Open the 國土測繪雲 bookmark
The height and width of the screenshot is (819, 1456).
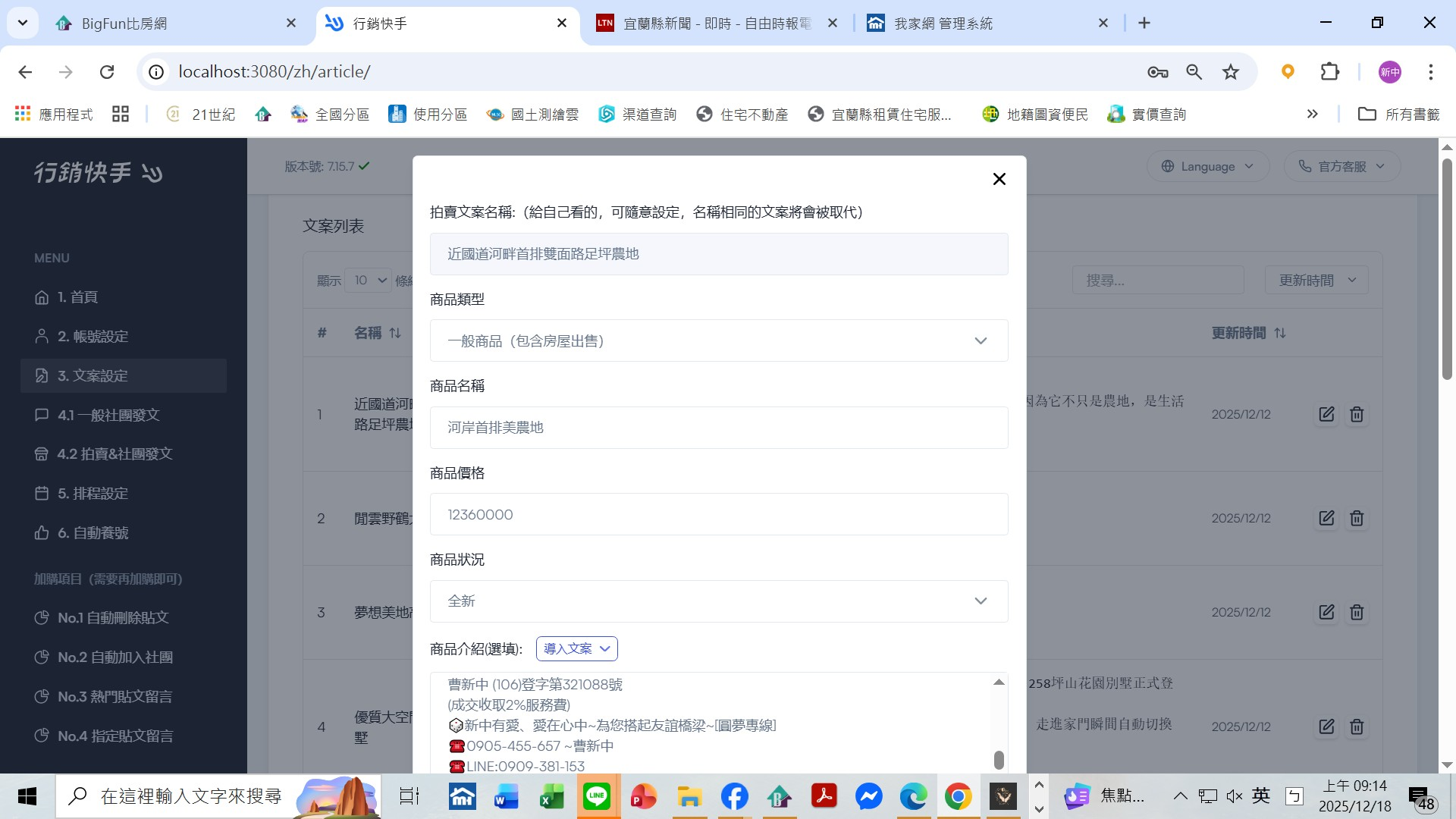(x=532, y=114)
